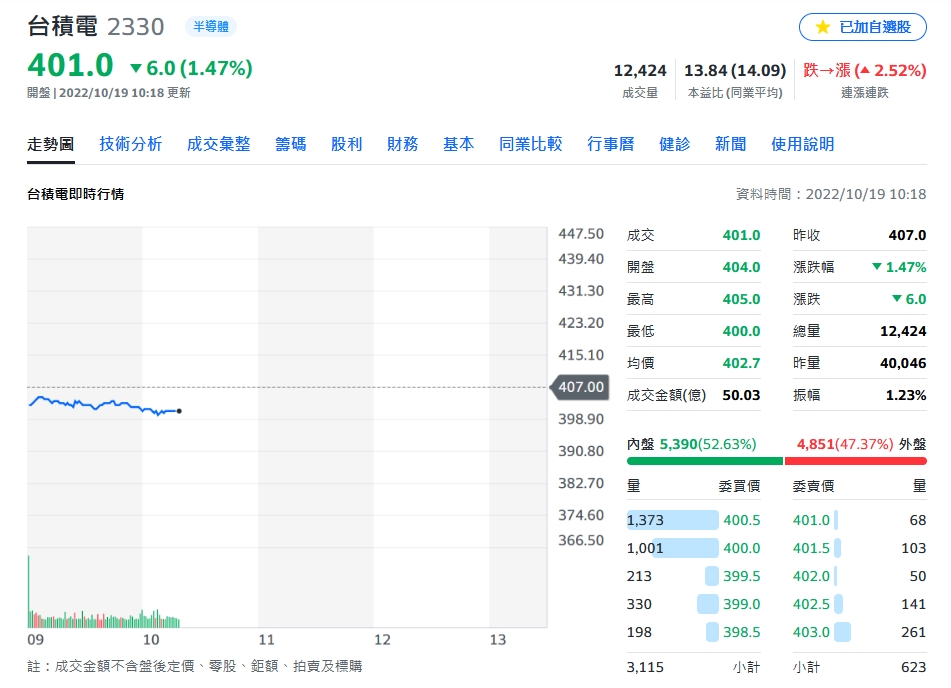This screenshot has height=688, width=951.
Task: Click the 6.0 (1.47%) change figure in header
Action: 192,68
